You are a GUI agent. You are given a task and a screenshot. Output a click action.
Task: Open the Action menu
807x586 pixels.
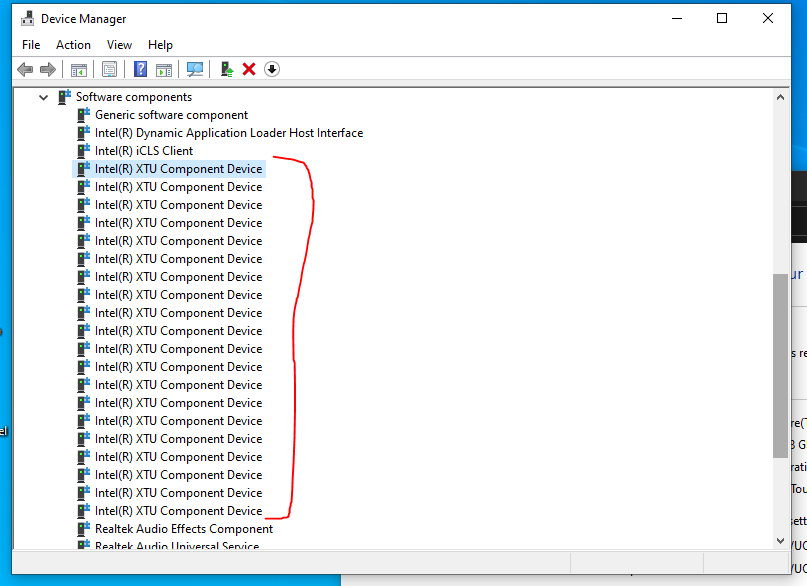(73, 45)
